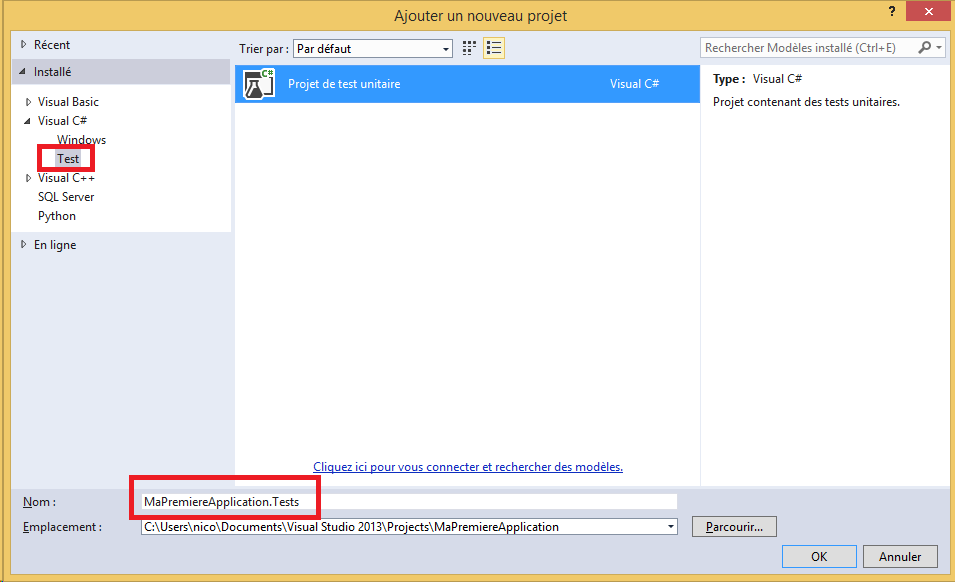Click the Annuler button
955x582 pixels.
900,556
